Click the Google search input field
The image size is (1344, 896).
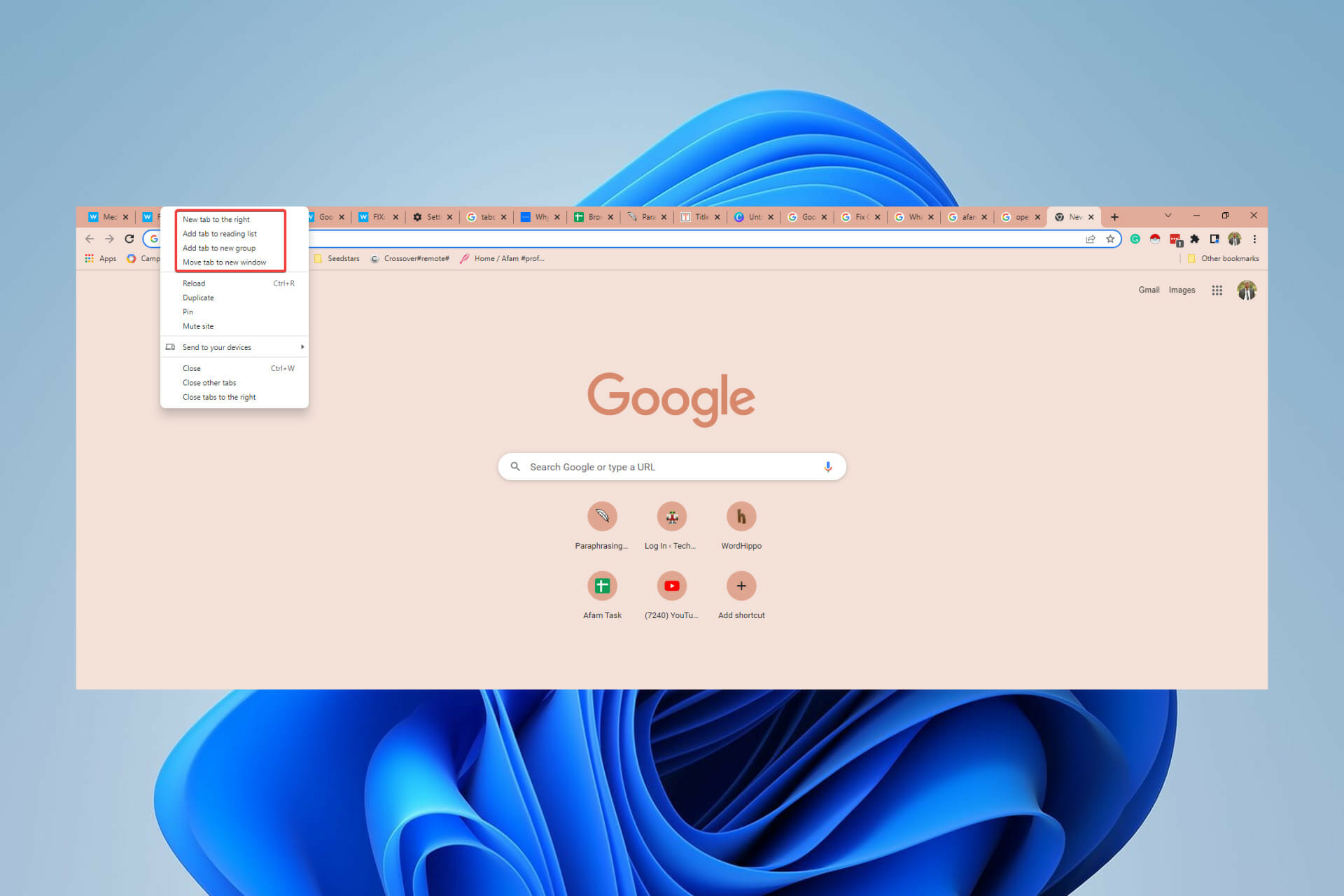pos(672,467)
